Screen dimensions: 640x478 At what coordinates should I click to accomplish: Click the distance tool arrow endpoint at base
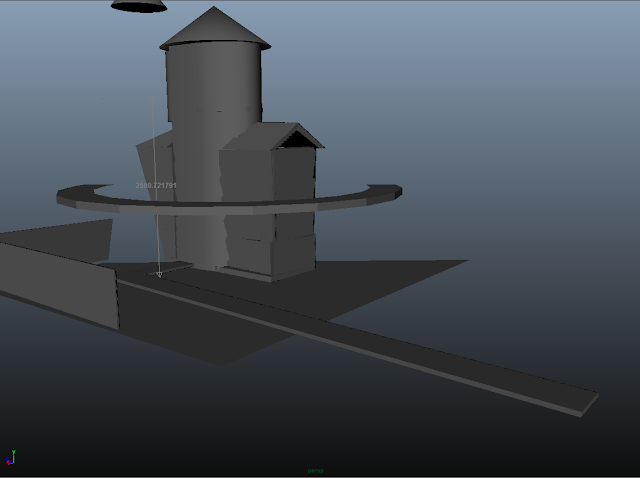[x=159, y=275]
